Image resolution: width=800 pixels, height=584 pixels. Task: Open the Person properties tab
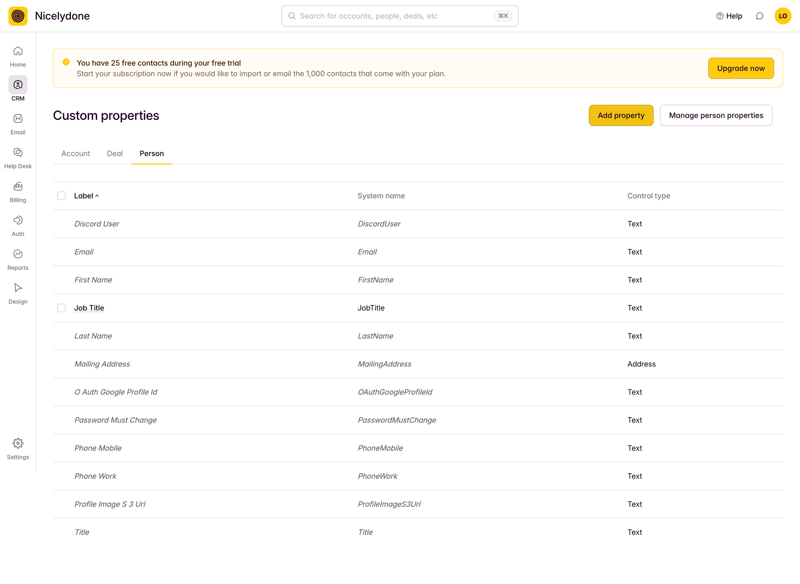pyautogui.click(x=152, y=153)
